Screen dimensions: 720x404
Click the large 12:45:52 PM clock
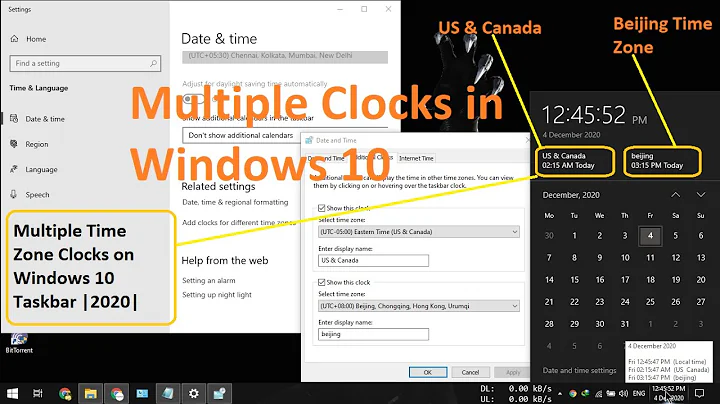594,115
